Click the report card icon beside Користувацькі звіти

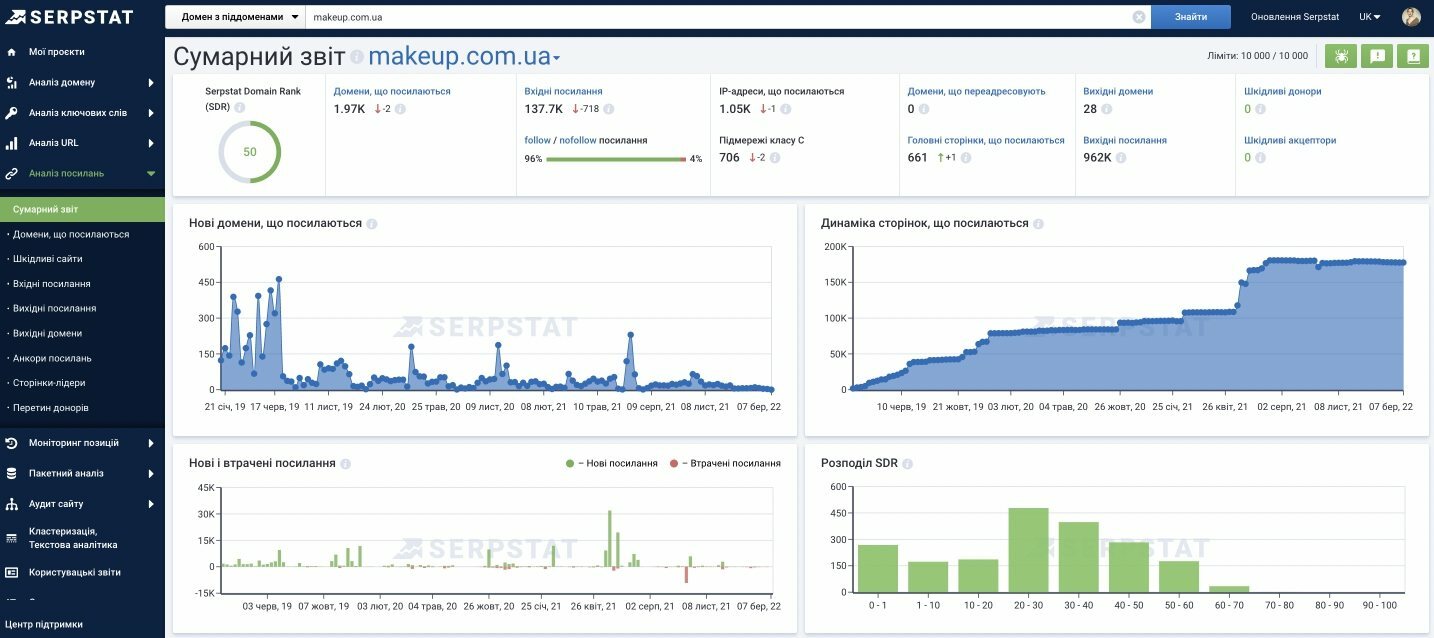[11, 573]
